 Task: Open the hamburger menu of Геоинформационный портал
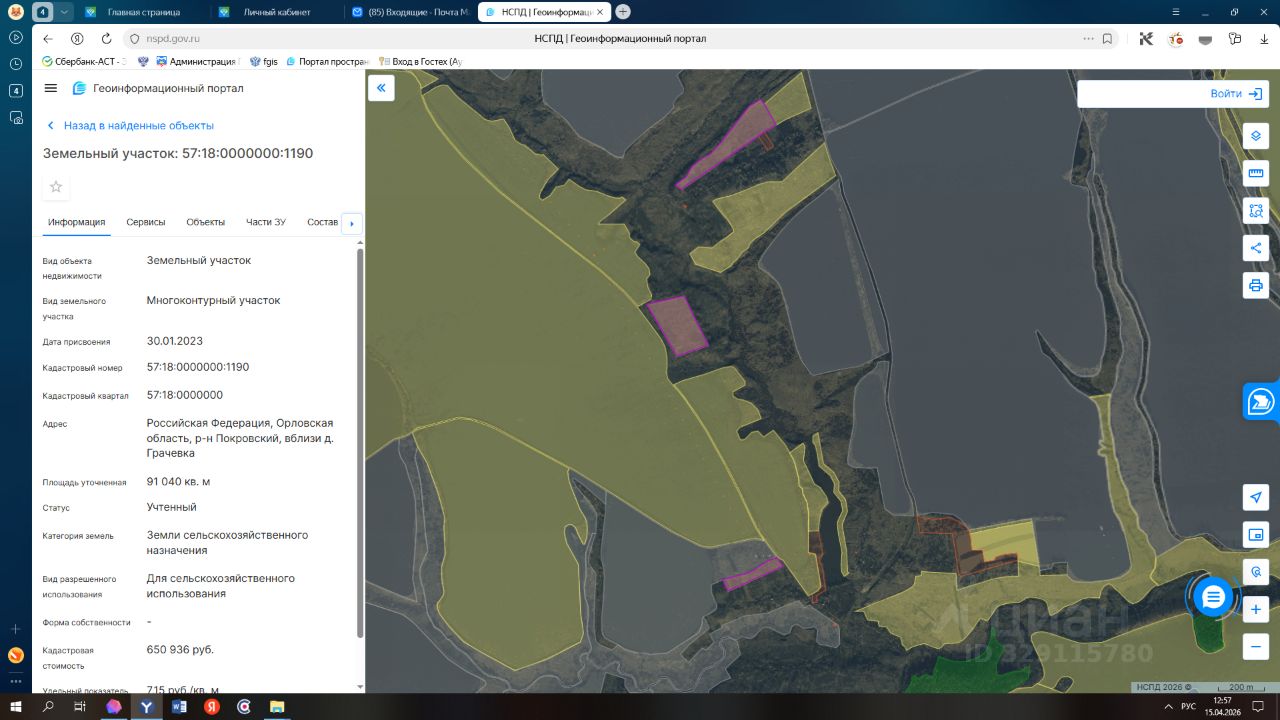coord(51,88)
